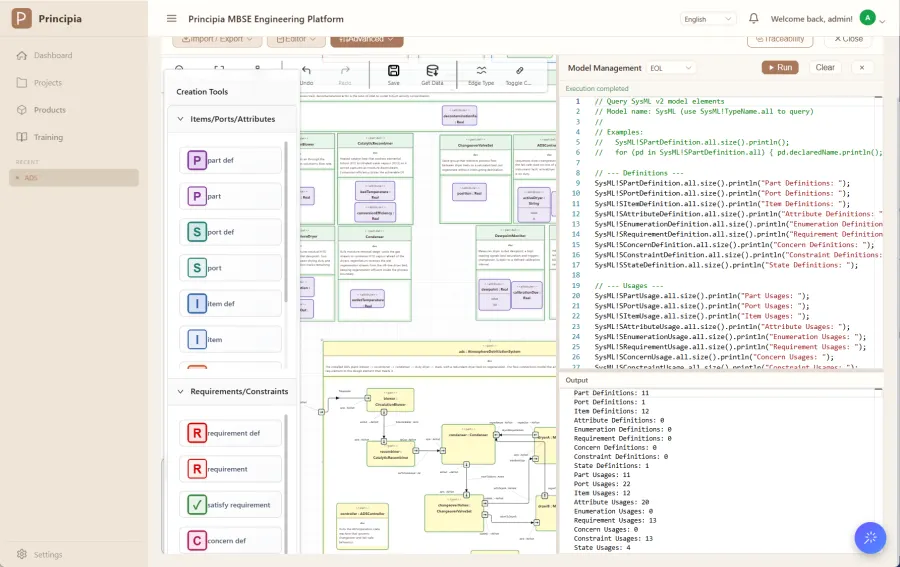Screen dimensions: 900x567
Task: Click the Save diagram icon
Action: tap(393, 71)
